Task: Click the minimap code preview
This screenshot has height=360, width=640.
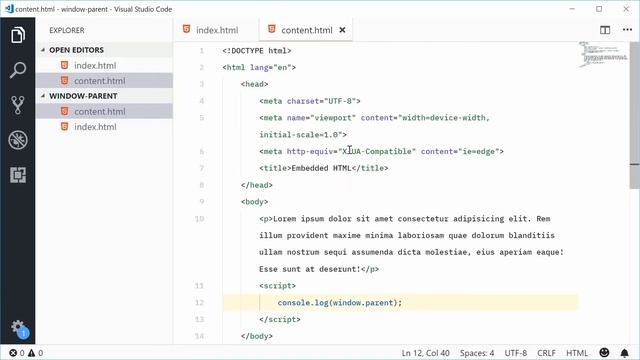Action: point(603,54)
